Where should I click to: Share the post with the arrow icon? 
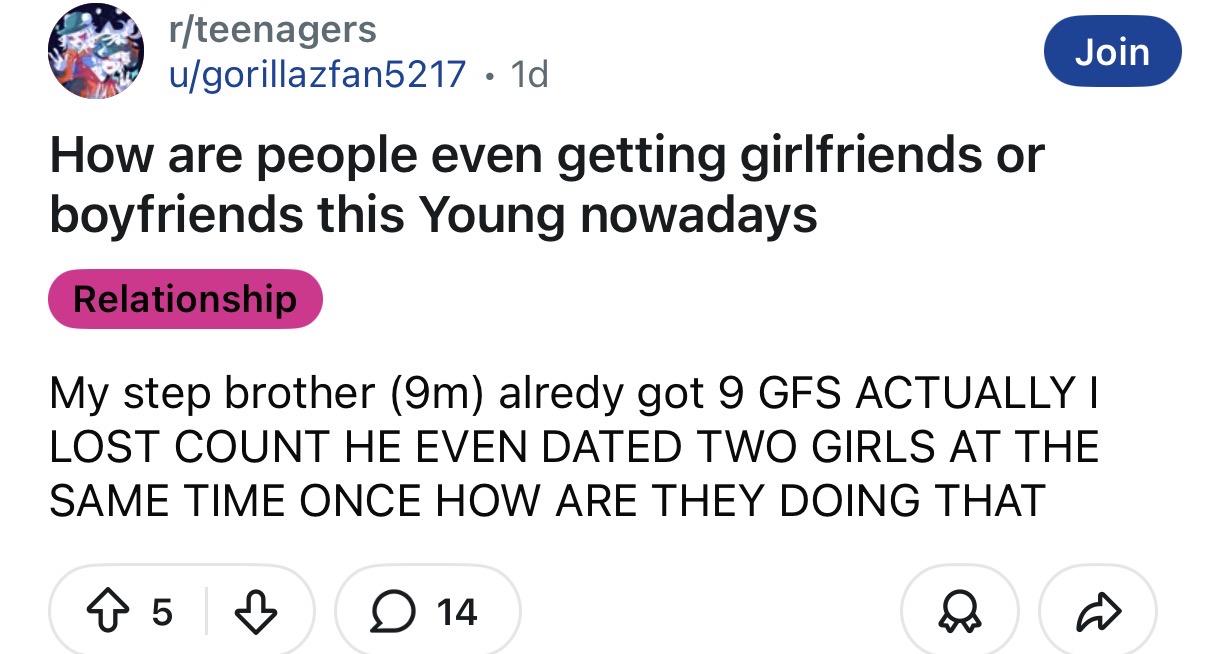[x=1096, y=611]
